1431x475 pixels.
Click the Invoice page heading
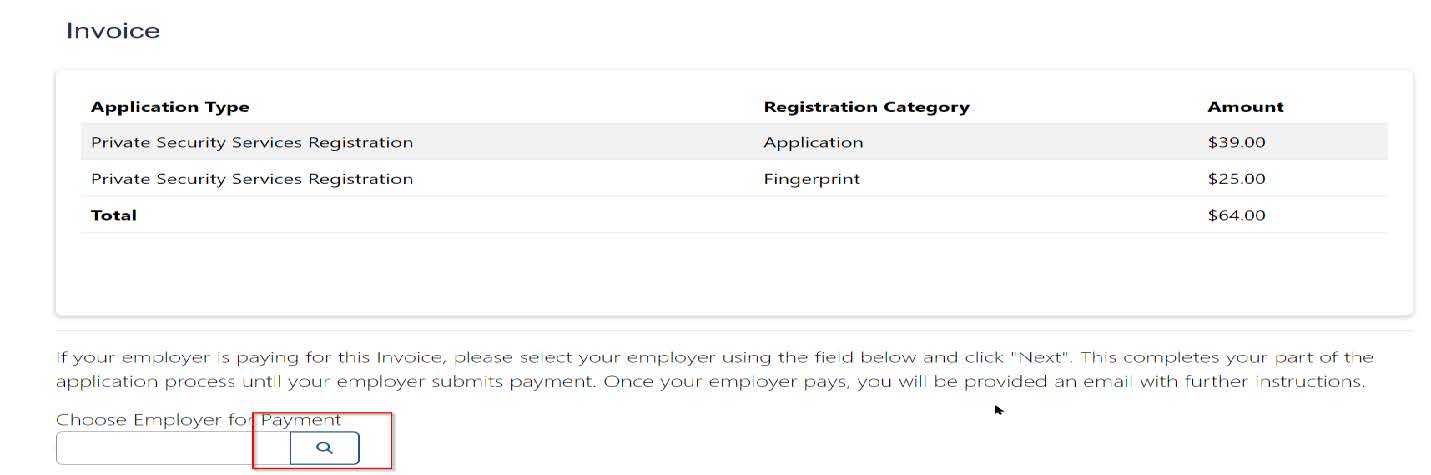(x=113, y=31)
